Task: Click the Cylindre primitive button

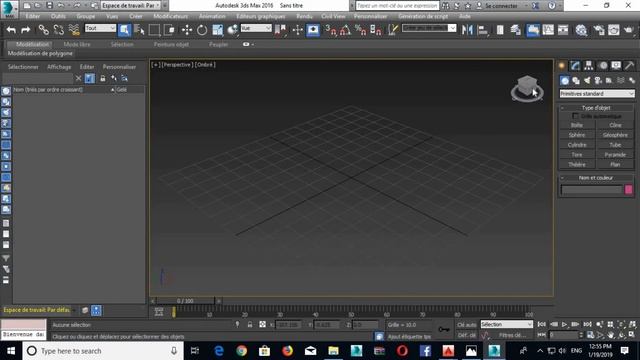Action: (x=577, y=145)
